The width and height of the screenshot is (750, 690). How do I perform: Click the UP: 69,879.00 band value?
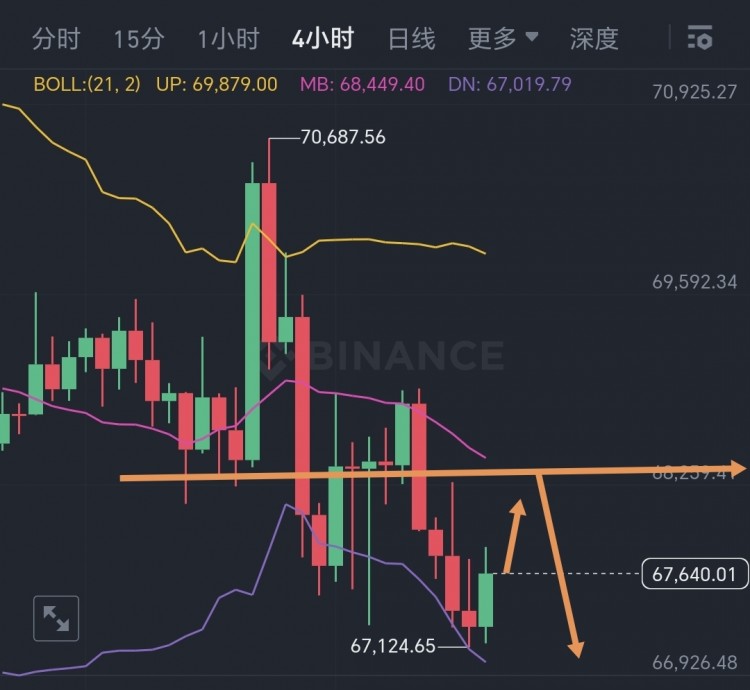tap(216, 84)
